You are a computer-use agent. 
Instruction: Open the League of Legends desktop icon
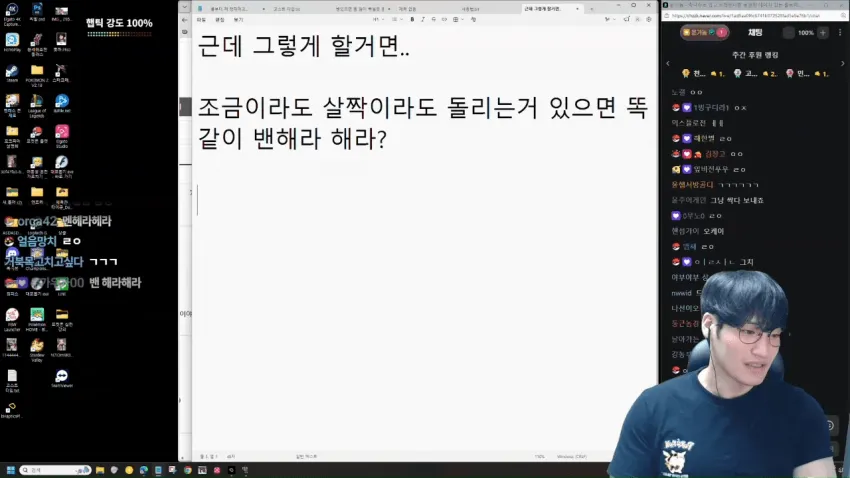pos(37,106)
